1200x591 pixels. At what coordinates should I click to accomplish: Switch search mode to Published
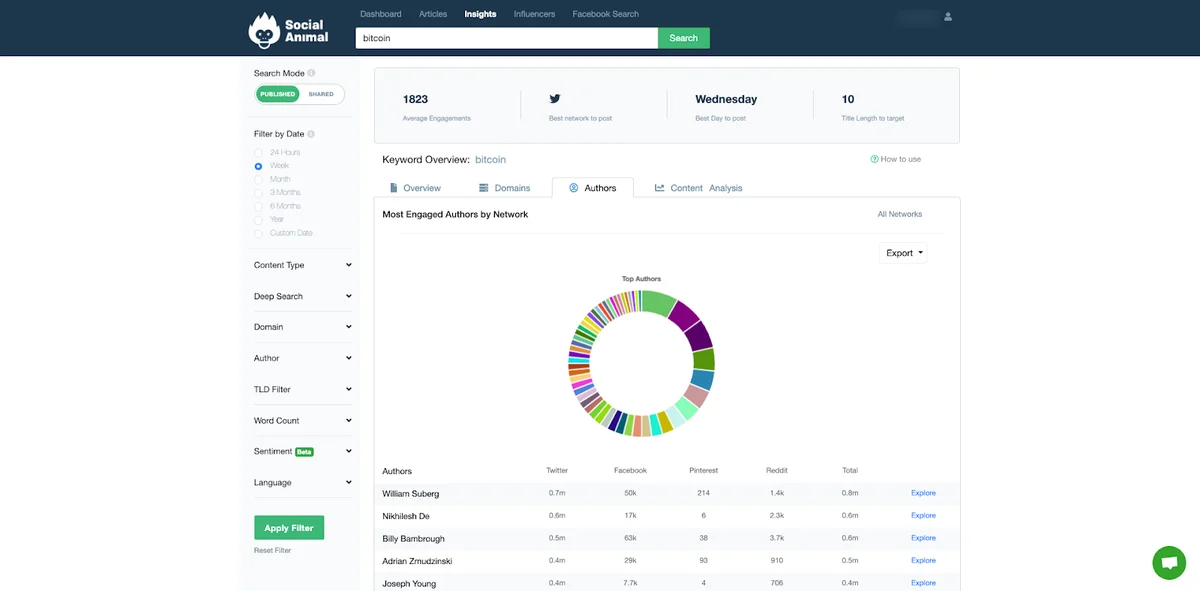278,94
